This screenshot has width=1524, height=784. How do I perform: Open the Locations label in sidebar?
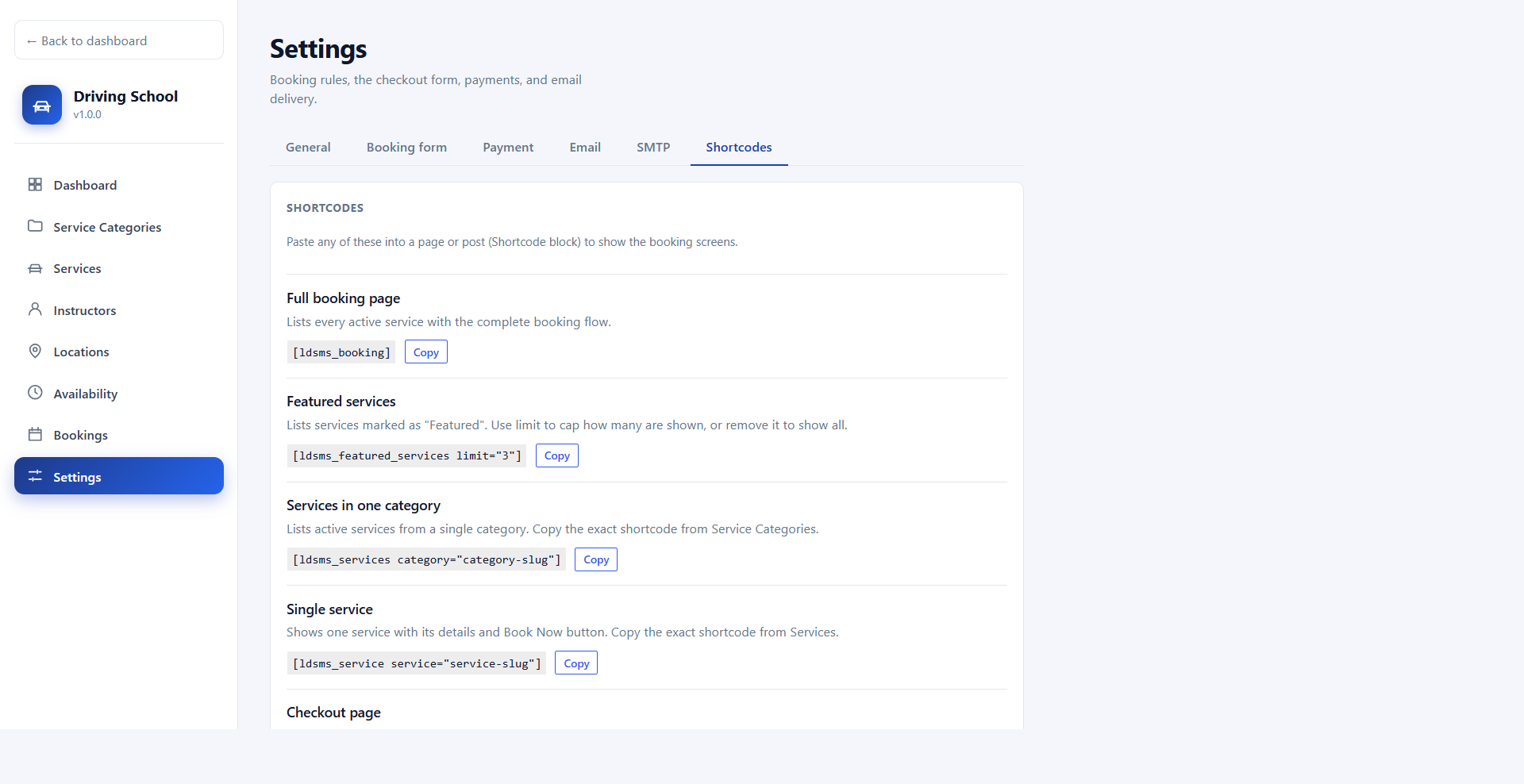[x=81, y=352]
